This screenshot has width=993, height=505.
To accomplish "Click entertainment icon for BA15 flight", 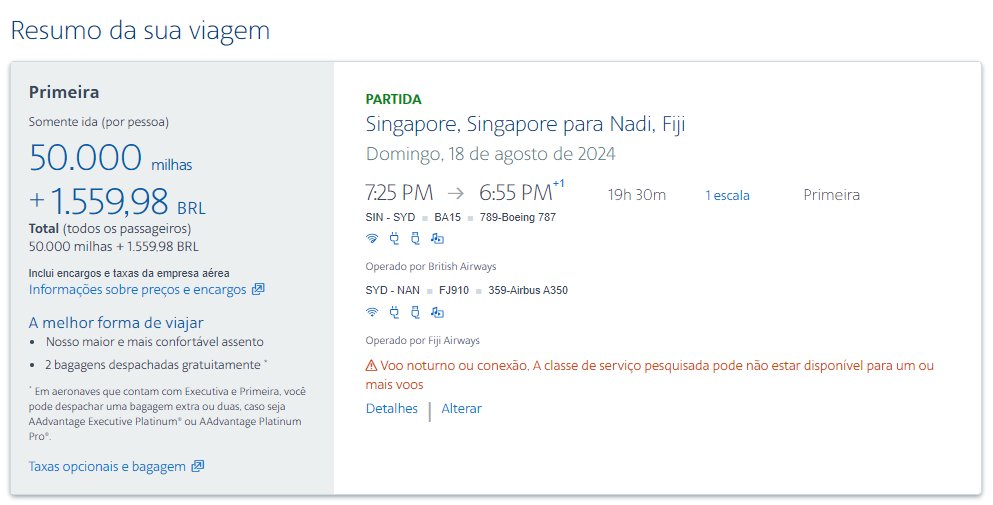I will 437,238.
